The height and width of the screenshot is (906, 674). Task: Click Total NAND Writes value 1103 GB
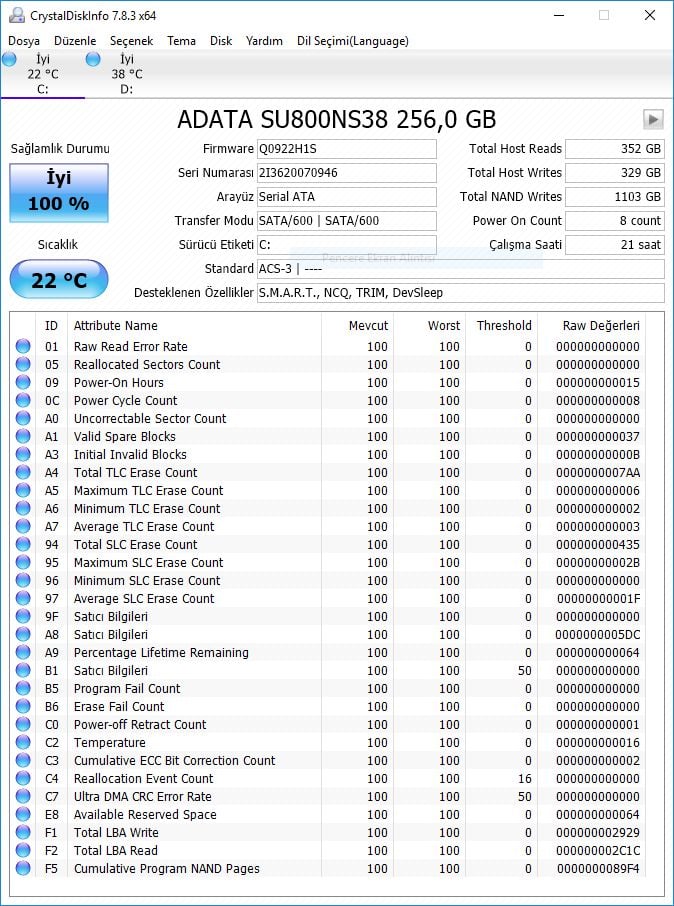pyautogui.click(x=615, y=197)
